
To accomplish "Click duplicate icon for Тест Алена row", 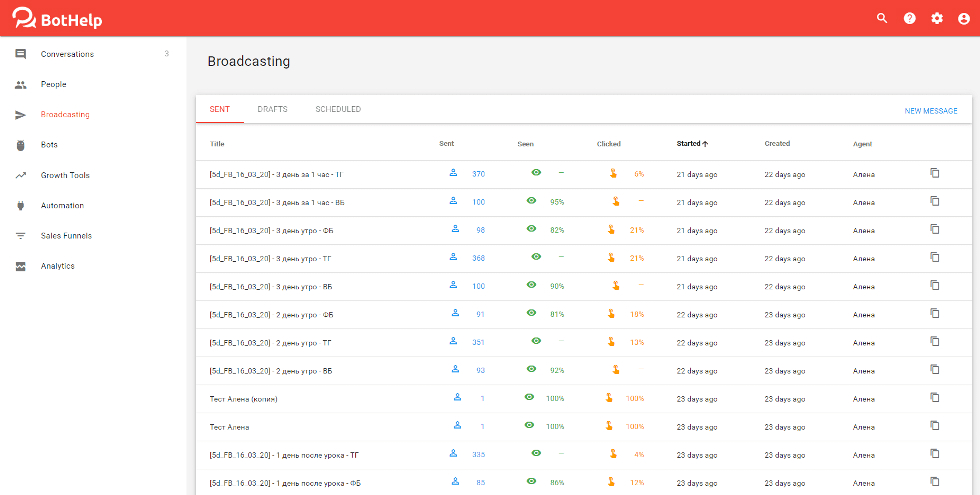I will click(x=935, y=425).
